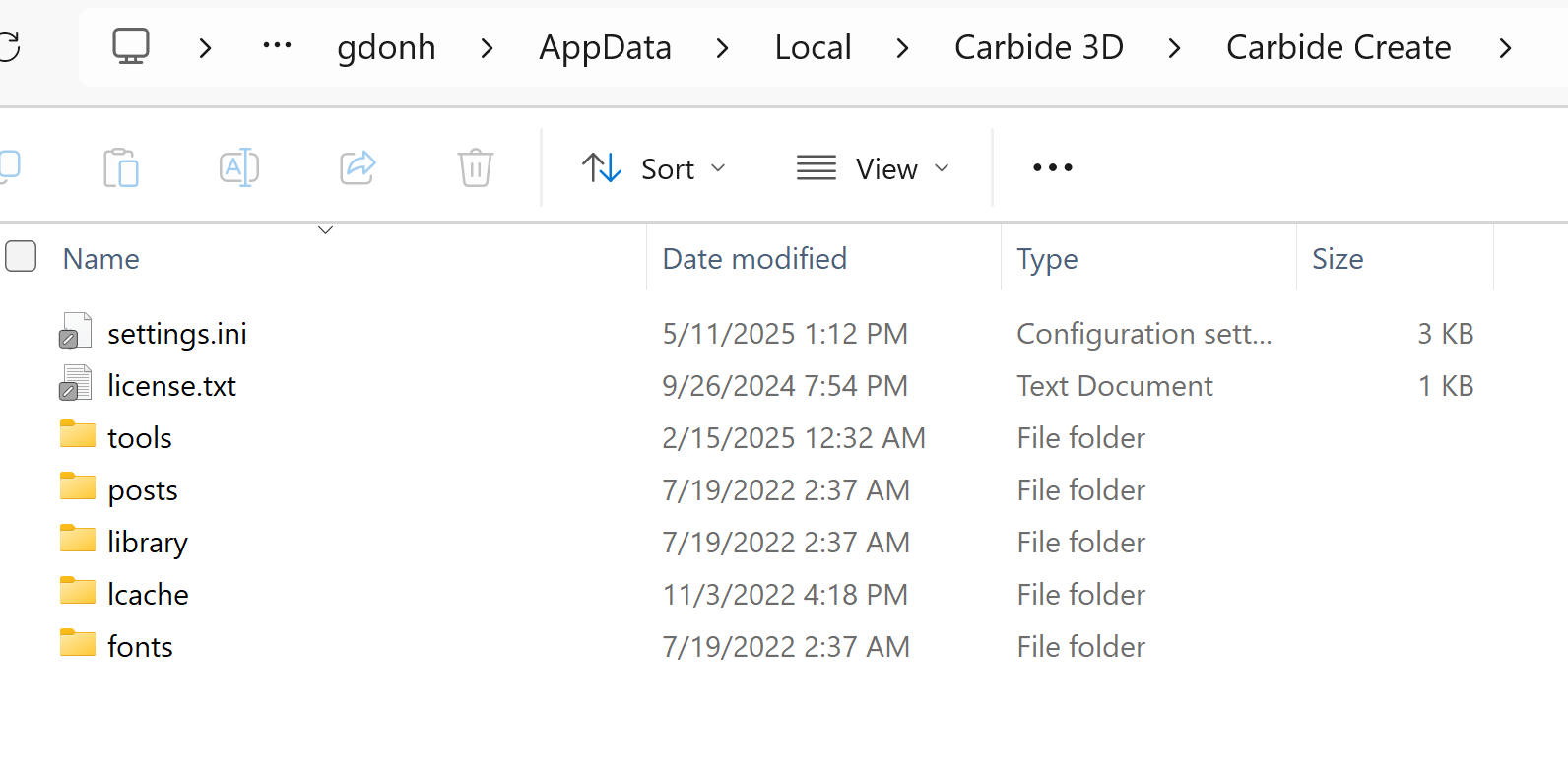
Task: Click the 3 KB size cell
Action: point(1446,334)
